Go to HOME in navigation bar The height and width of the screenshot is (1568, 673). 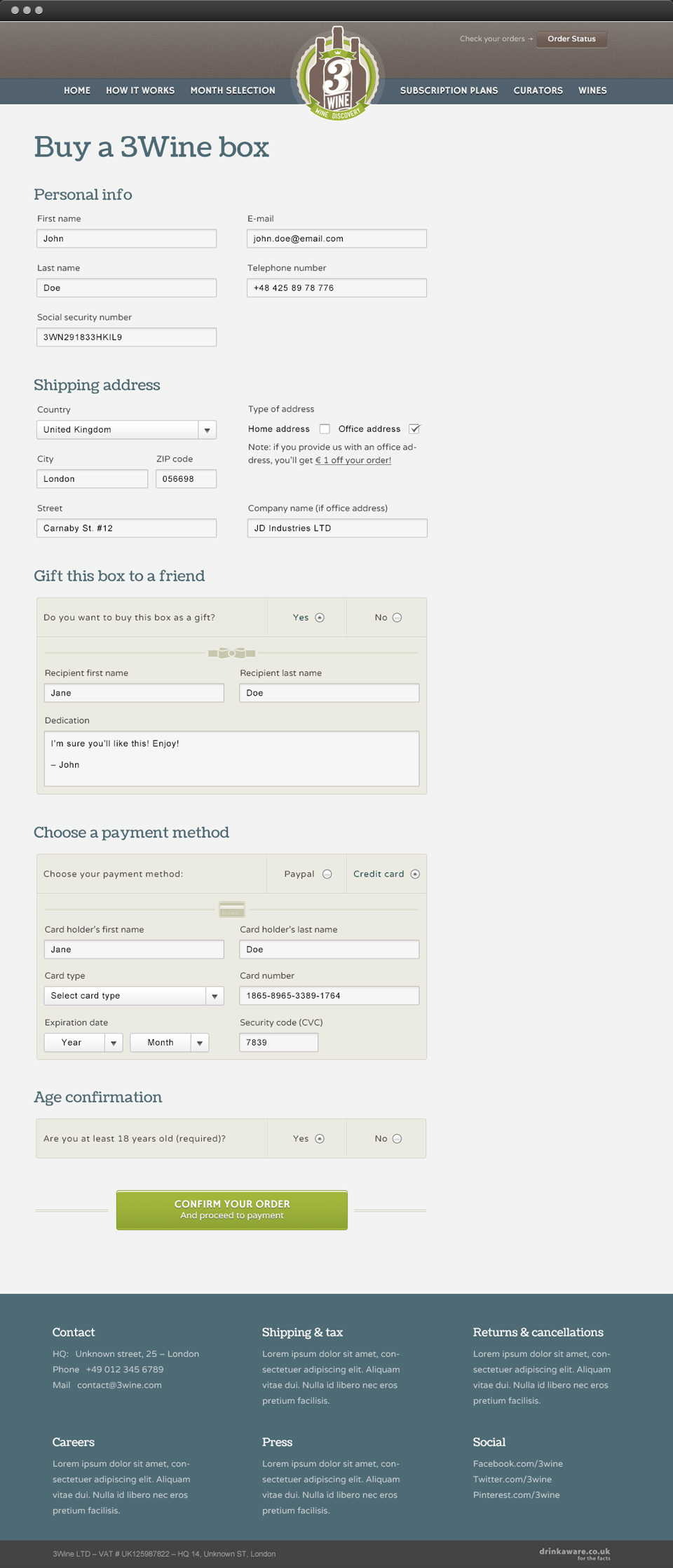click(77, 90)
